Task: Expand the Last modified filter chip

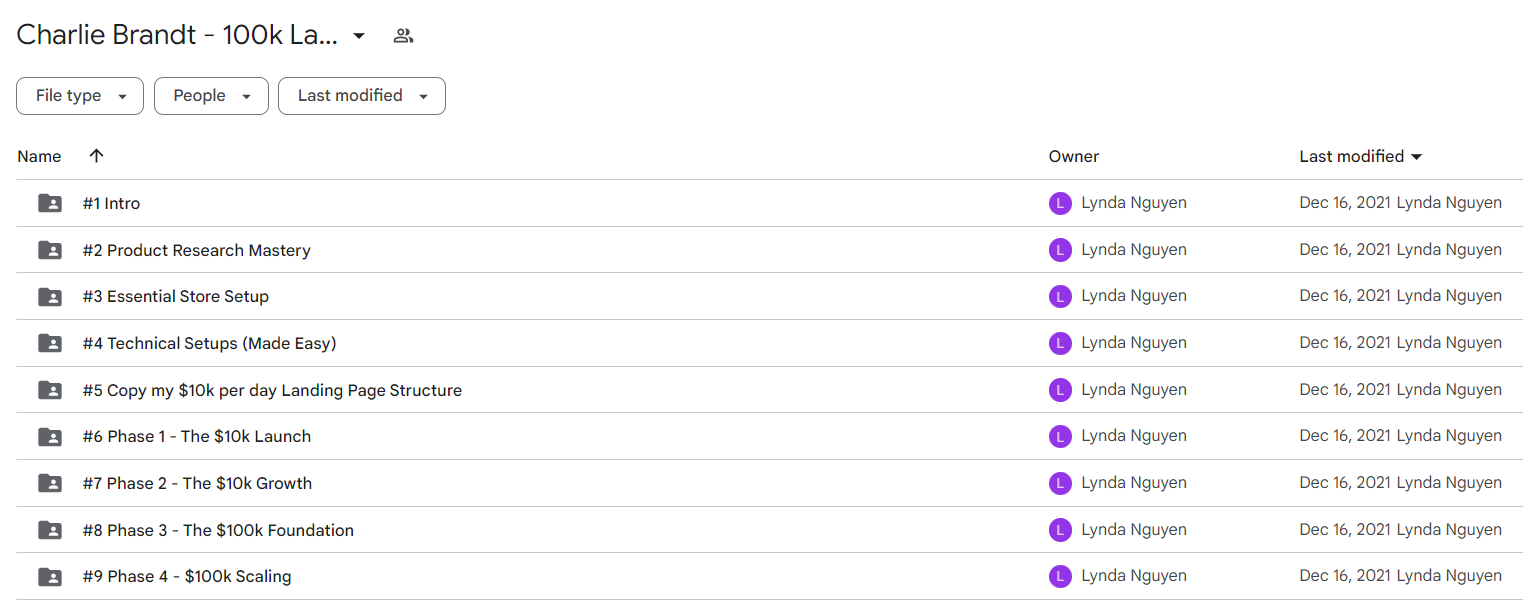Action: coord(362,96)
